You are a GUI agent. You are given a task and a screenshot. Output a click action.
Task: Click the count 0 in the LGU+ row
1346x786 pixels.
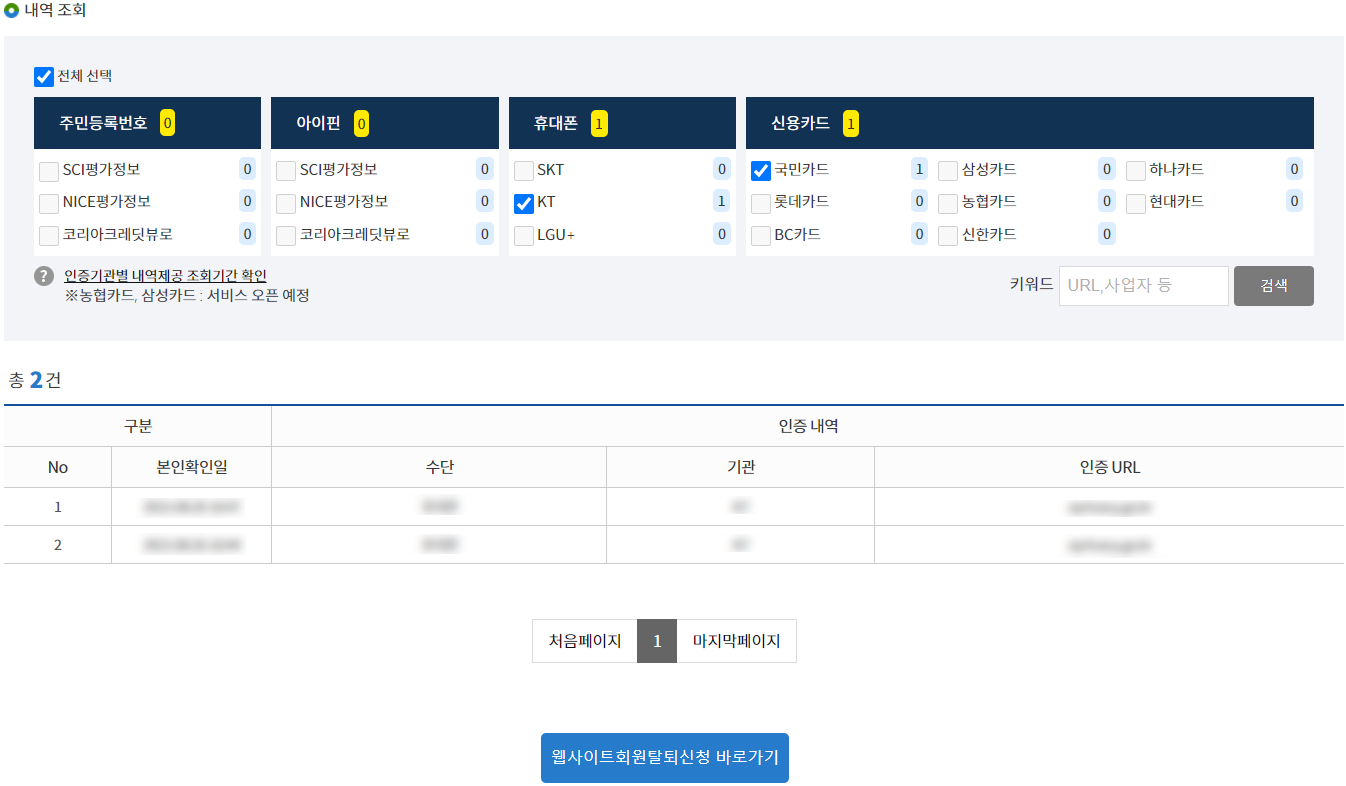click(x=721, y=234)
